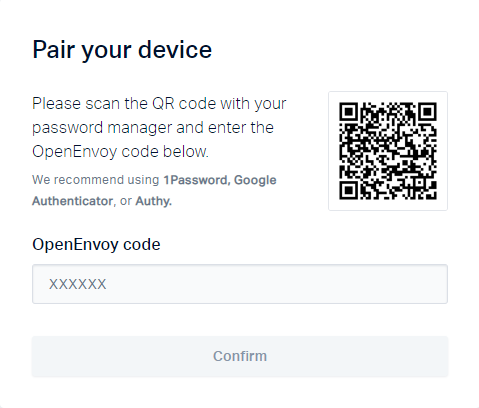Click the "We recommend using" text
The width and height of the screenshot is (479, 408).
pos(96,180)
